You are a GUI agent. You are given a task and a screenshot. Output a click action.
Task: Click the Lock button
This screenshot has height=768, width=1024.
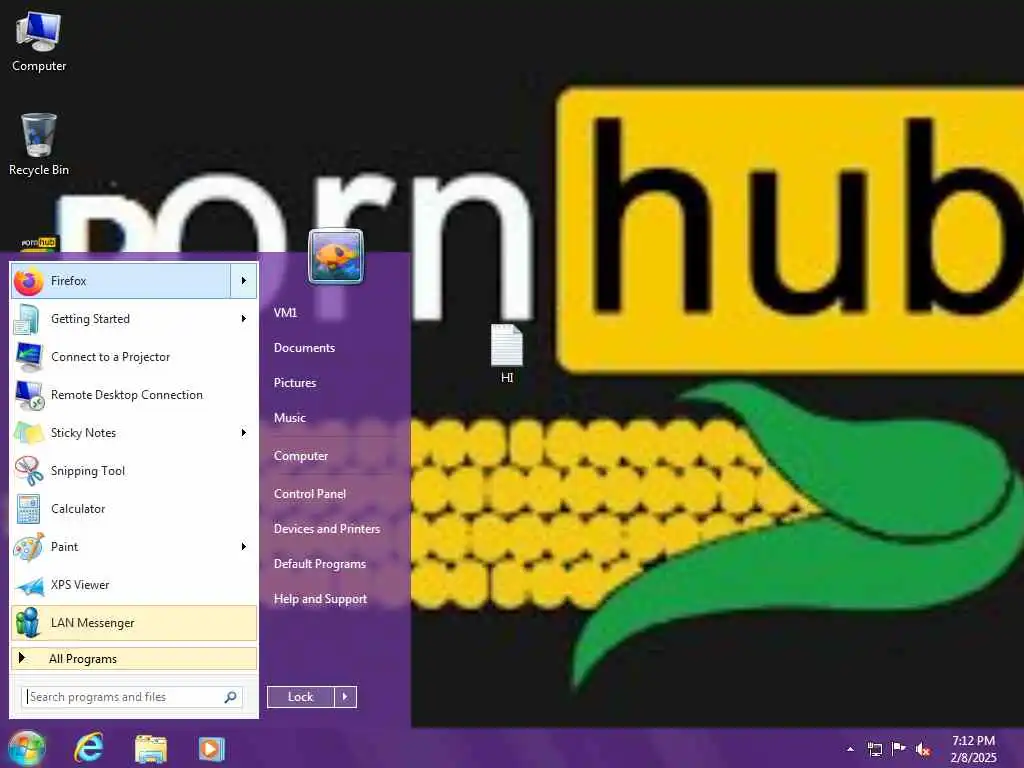(x=300, y=697)
